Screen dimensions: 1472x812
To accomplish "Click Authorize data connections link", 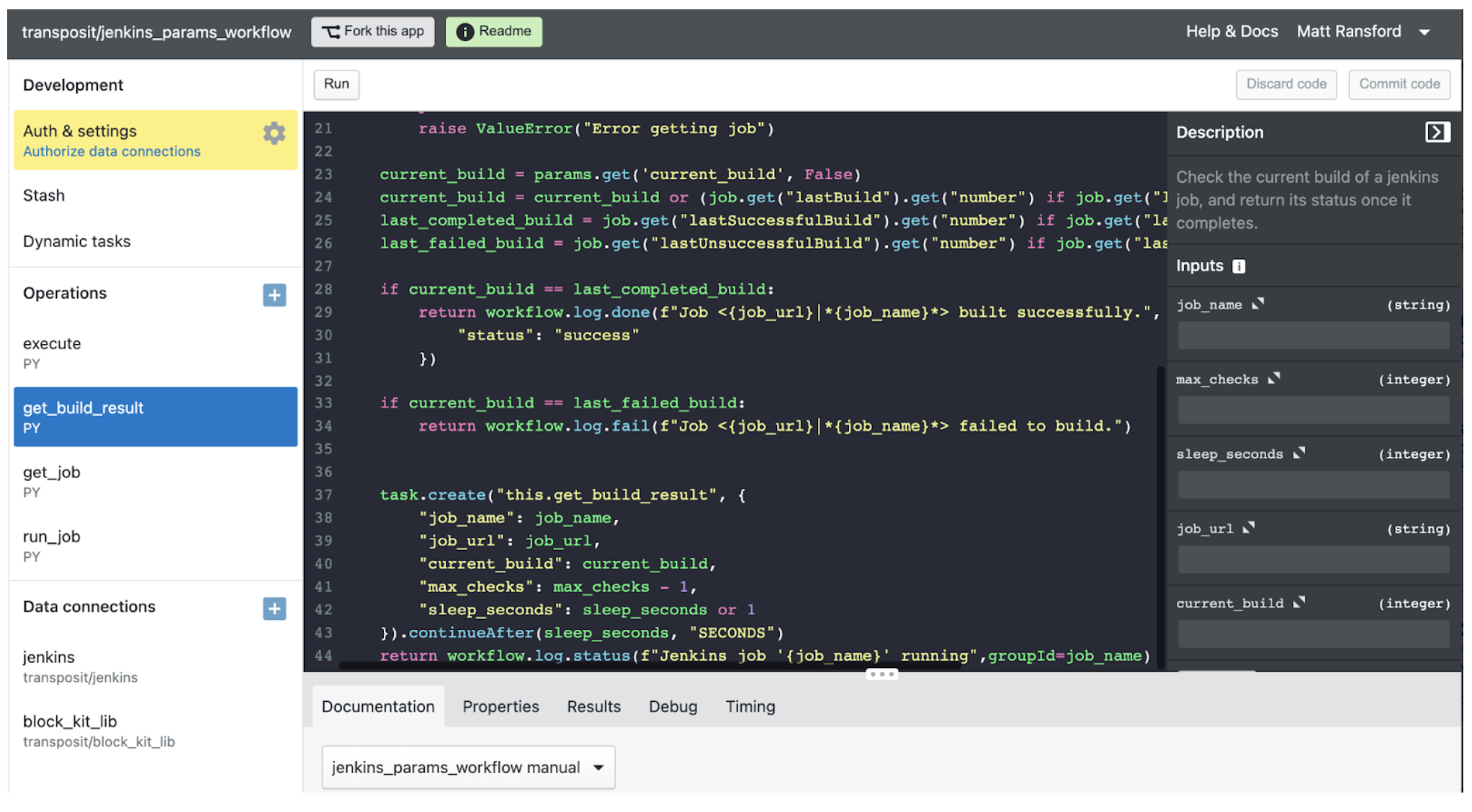I will tap(112, 152).
